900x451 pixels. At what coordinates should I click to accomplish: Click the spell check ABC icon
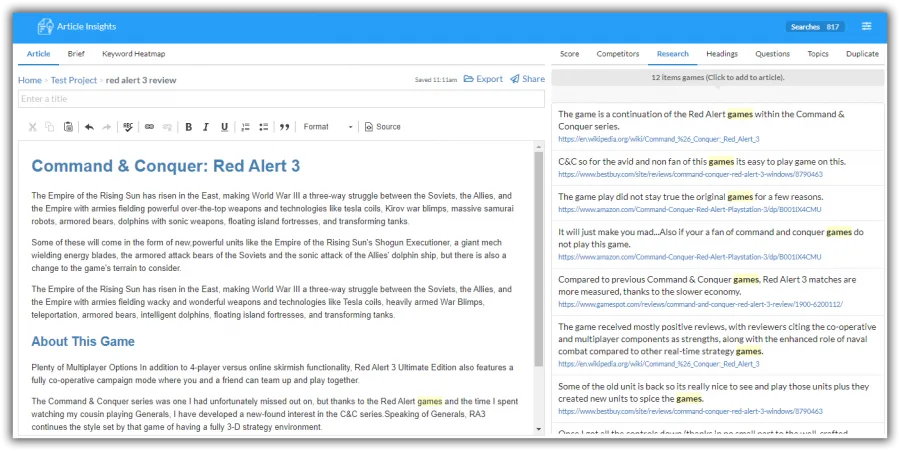pyautogui.click(x=128, y=127)
